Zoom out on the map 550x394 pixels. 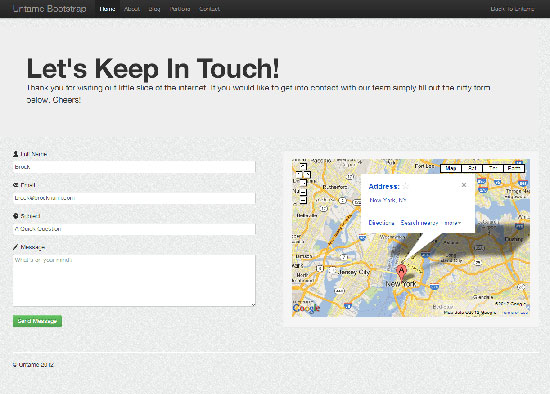point(303,200)
